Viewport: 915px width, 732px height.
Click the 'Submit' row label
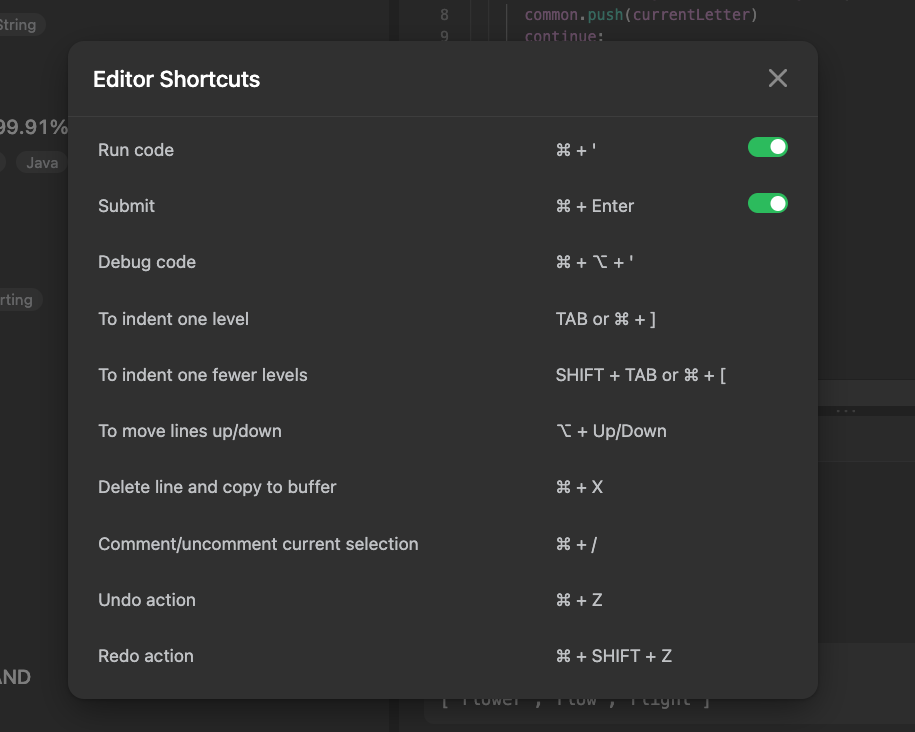pos(126,206)
